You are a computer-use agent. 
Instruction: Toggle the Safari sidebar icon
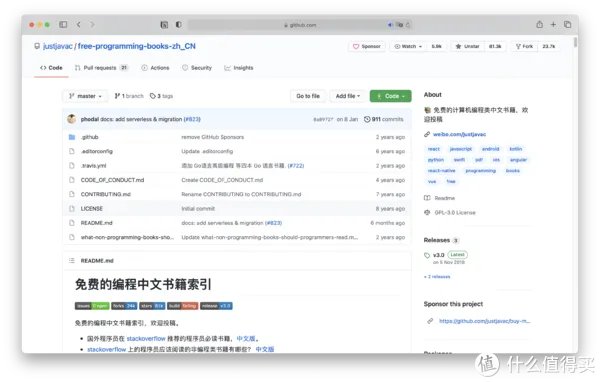[x=63, y=24]
